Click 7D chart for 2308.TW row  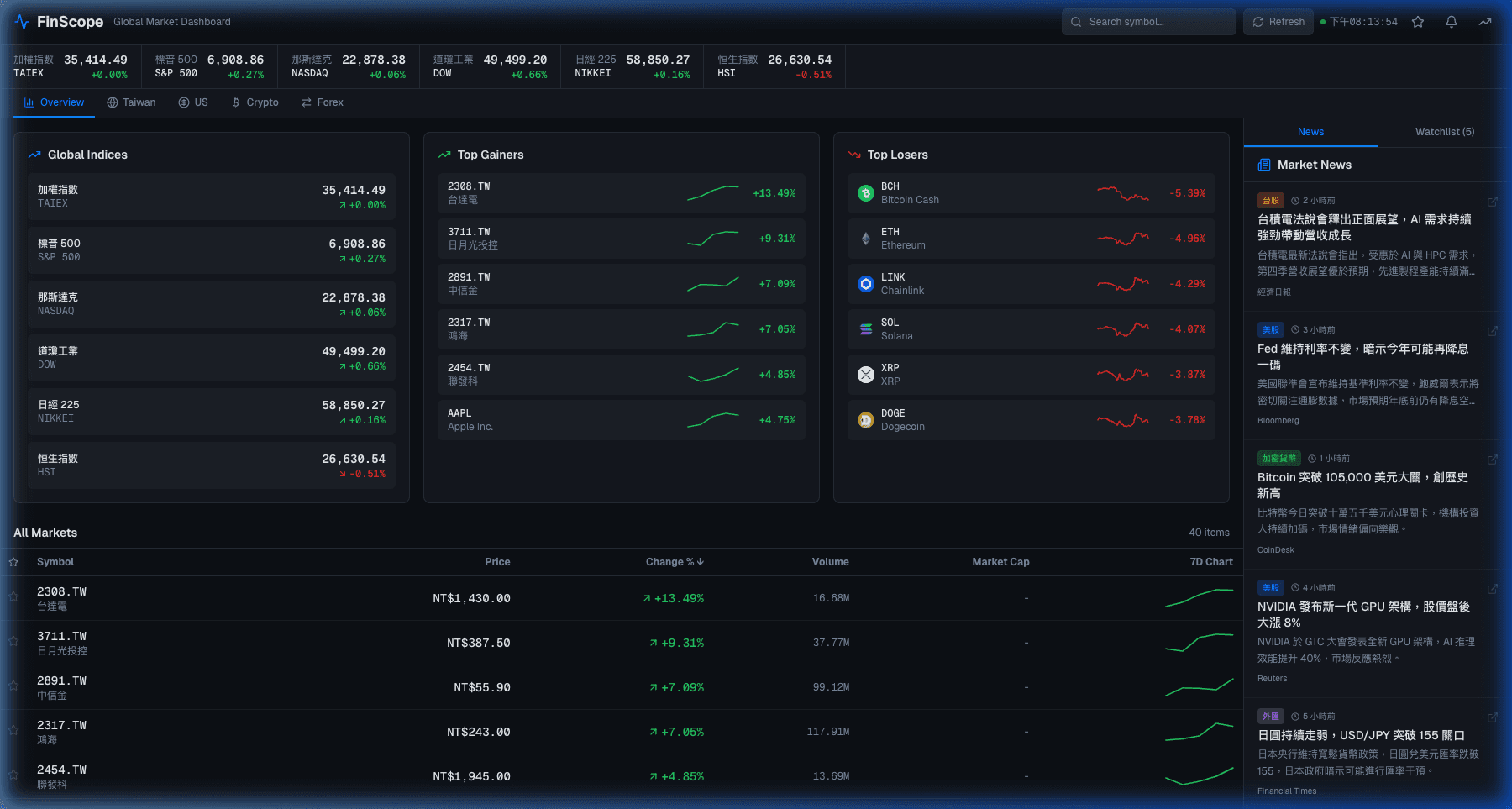(1200, 598)
